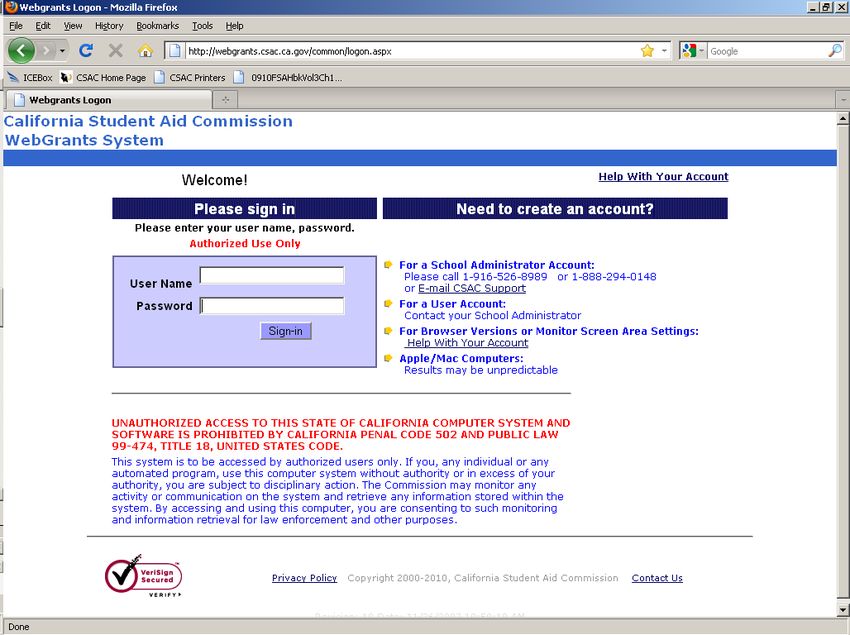Screen dimensions: 850x635
Task: Open the Tools menu
Action: tap(202, 25)
